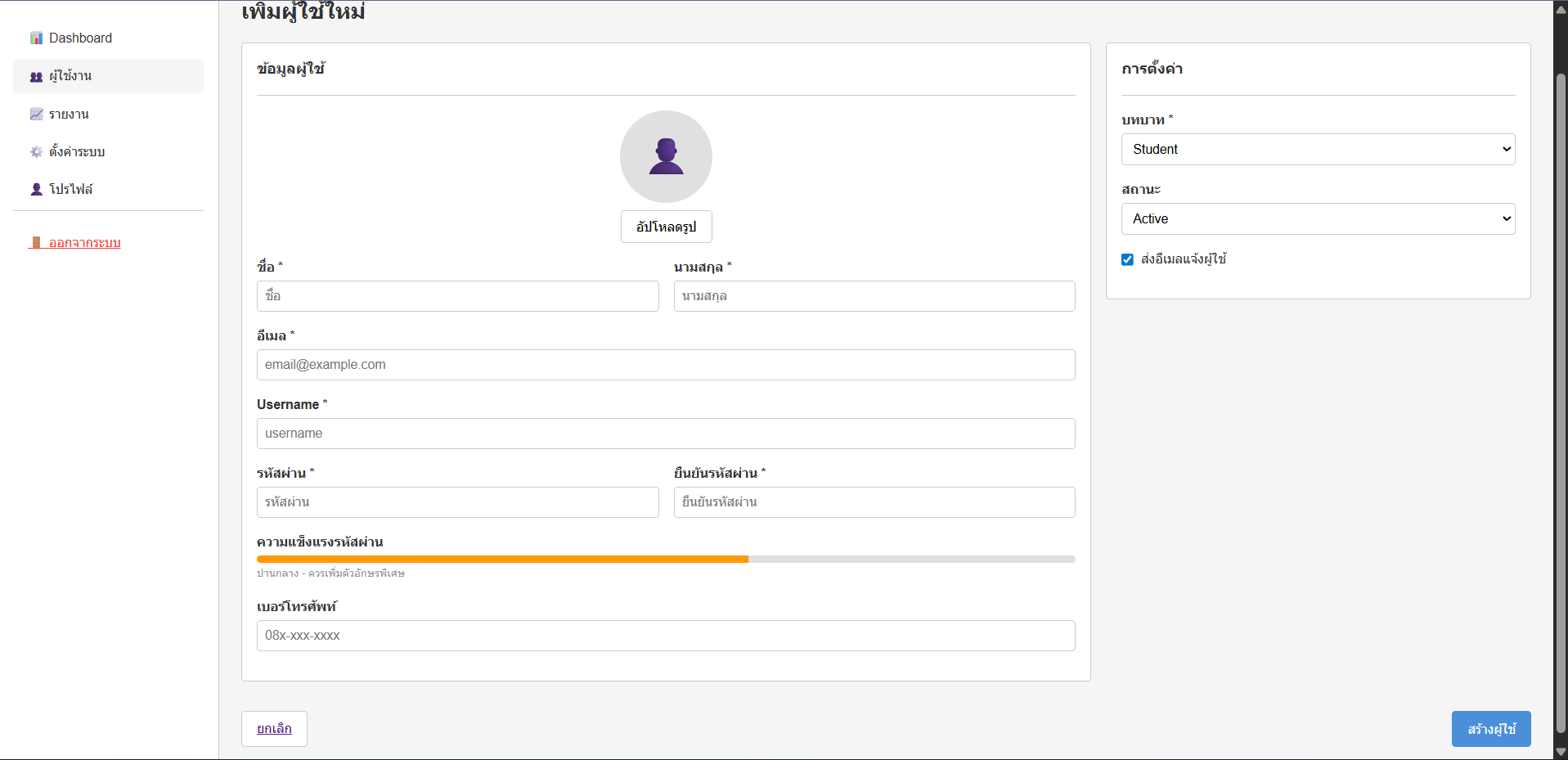Open the Dashboard menu item
Image resolution: width=1568 pixels, height=760 pixels.
tap(80, 38)
